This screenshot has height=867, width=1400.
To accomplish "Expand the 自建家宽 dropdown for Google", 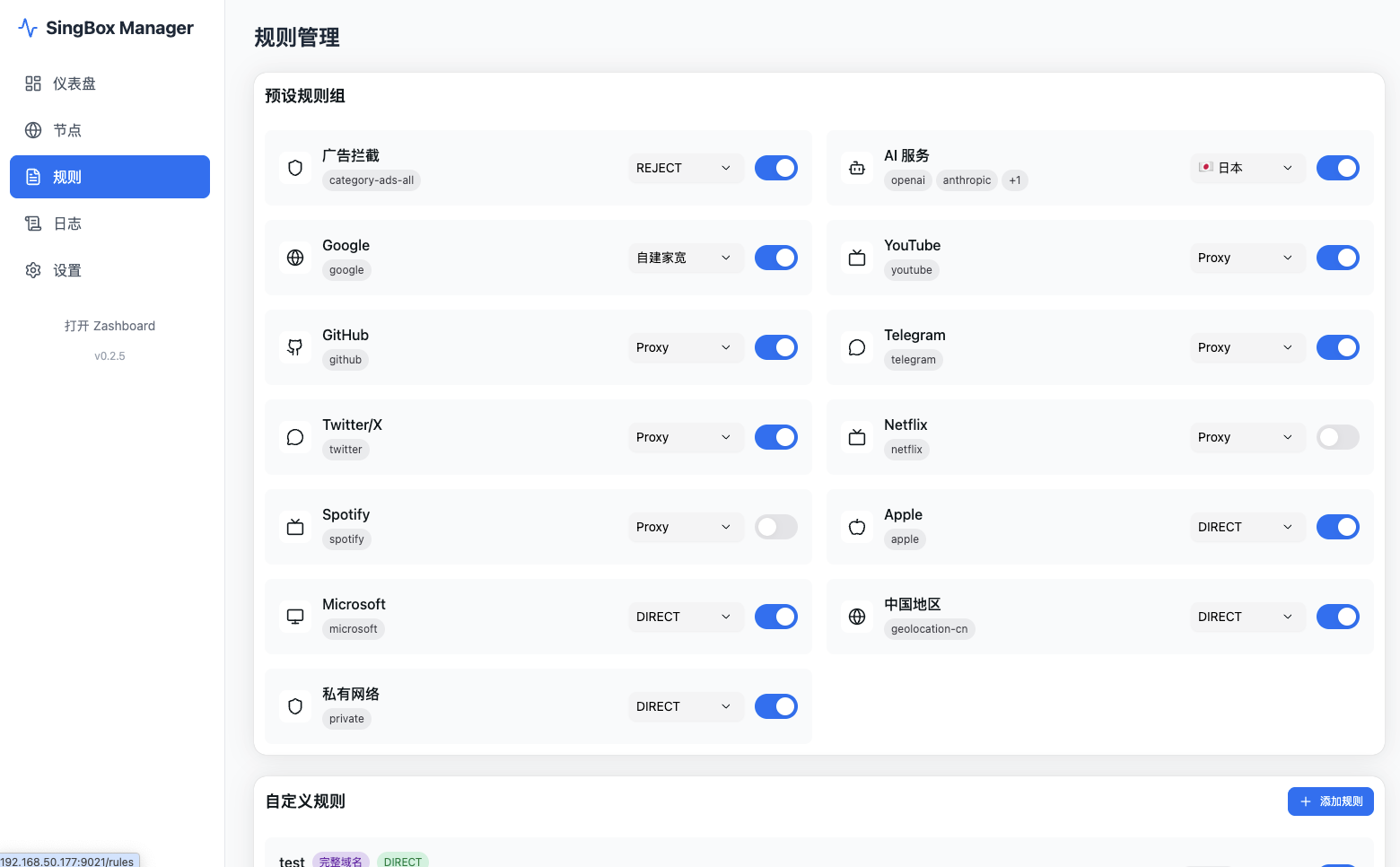I will click(x=687, y=258).
